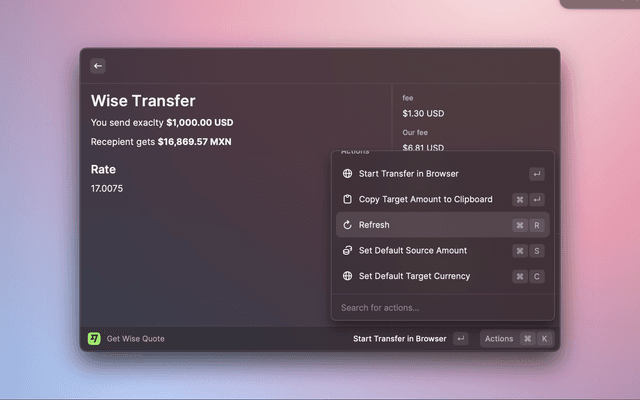Pick Set Default Target Currency action
This screenshot has width=640, height=400.
(414, 276)
